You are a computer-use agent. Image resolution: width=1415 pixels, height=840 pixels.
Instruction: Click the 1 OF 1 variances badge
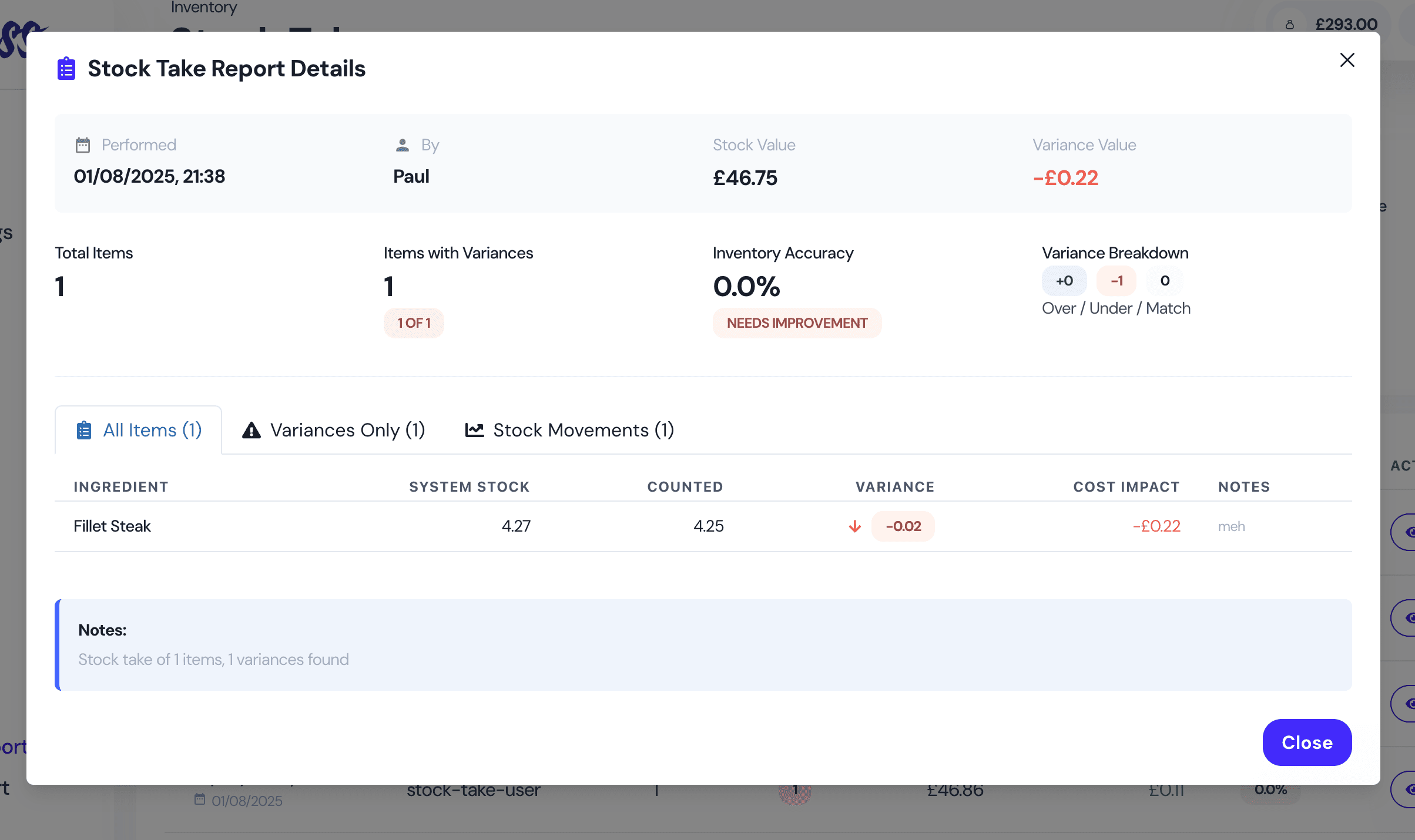coord(414,323)
